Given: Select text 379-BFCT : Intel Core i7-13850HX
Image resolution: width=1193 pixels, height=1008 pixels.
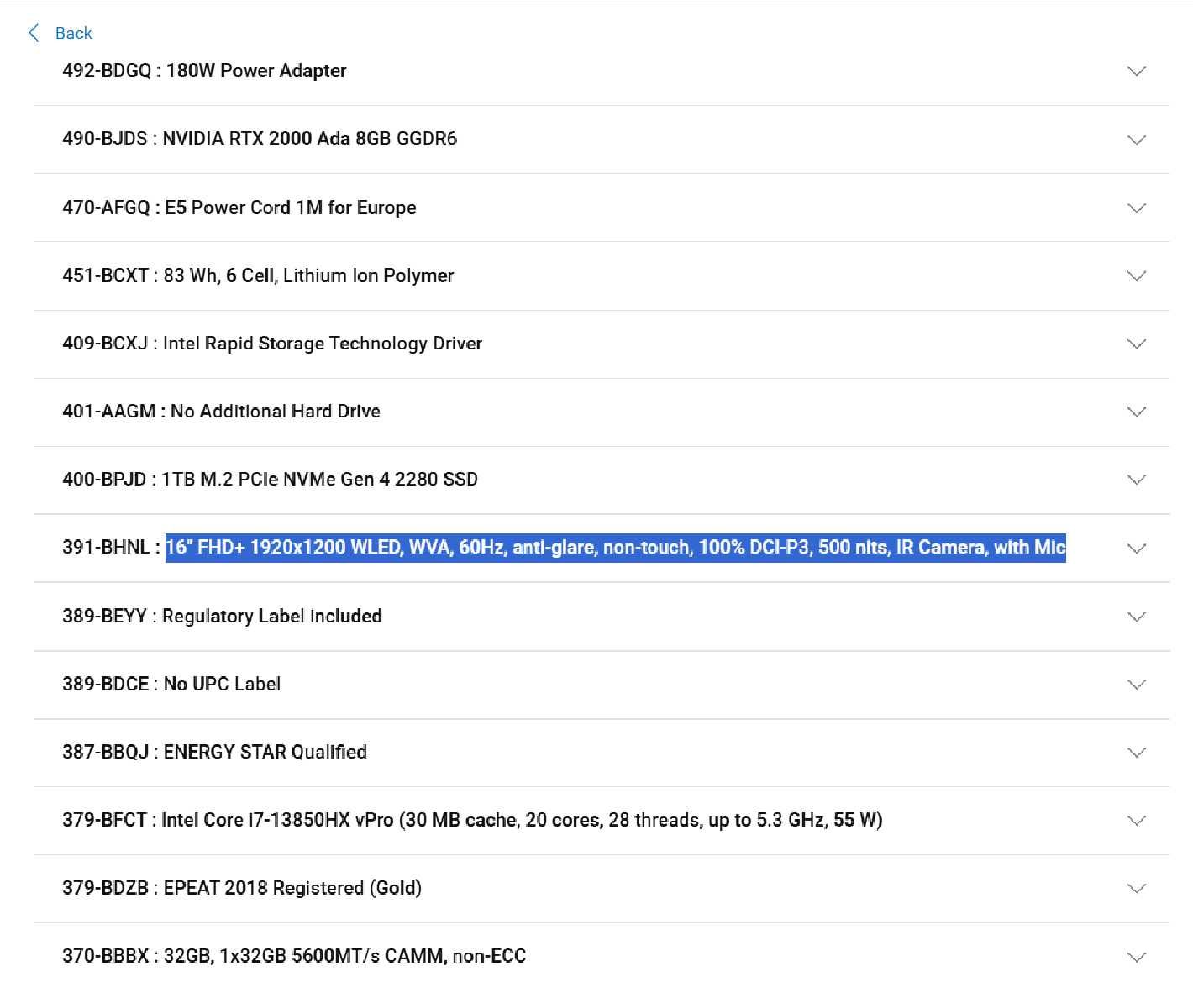Looking at the screenshot, I should [472, 820].
